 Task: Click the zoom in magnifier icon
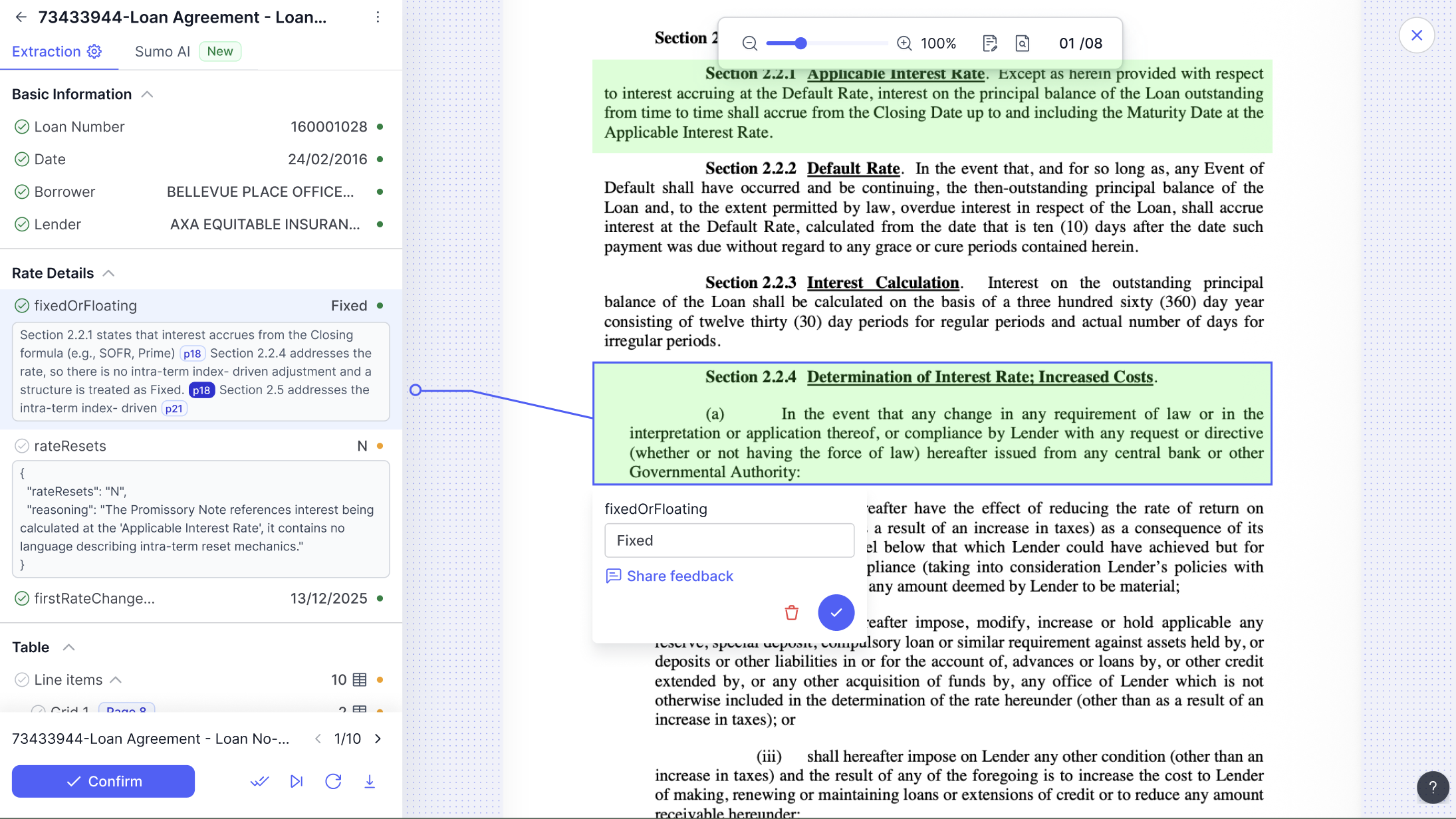coord(904,43)
